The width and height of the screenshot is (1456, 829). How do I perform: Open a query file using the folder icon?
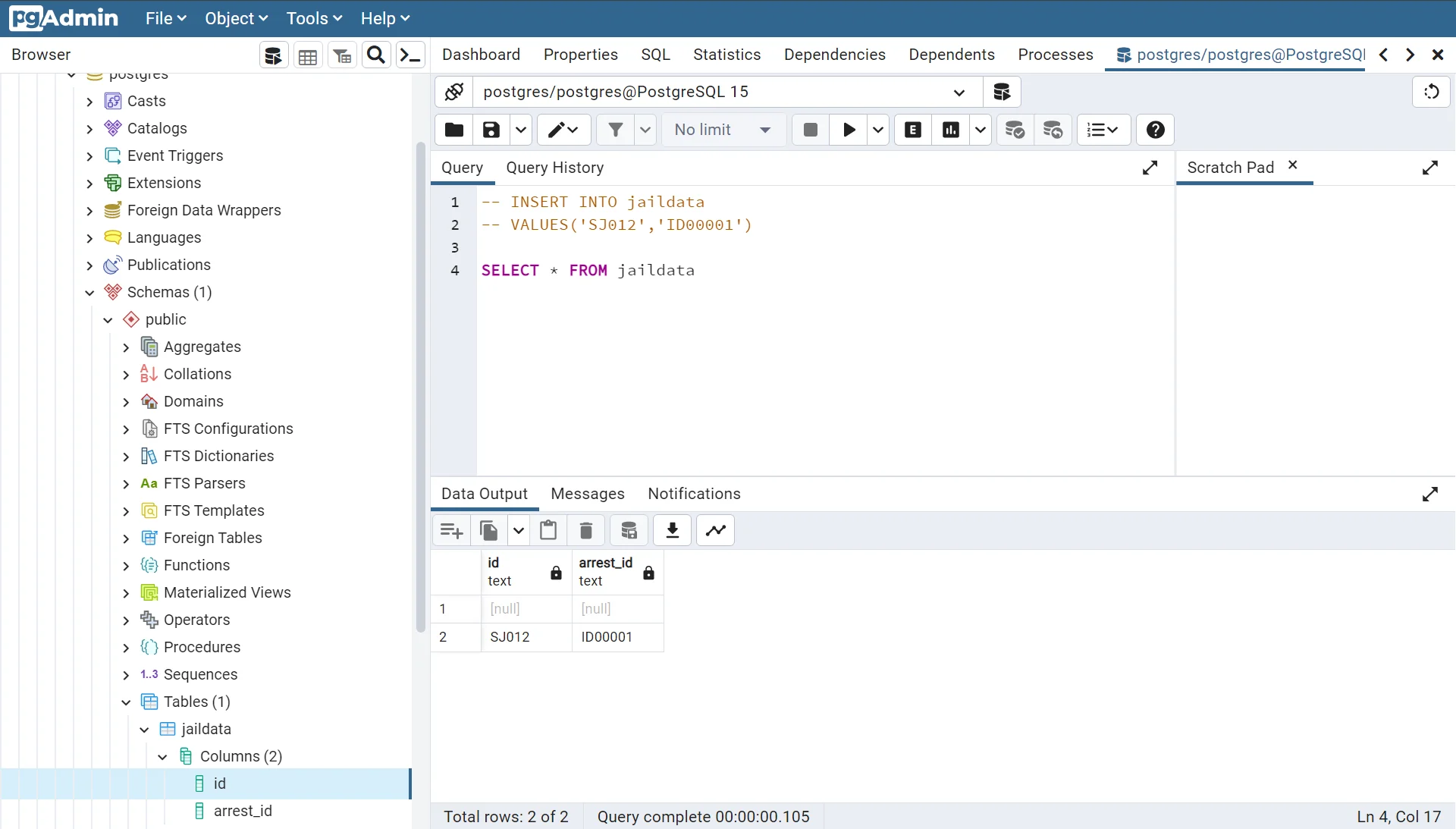453,130
